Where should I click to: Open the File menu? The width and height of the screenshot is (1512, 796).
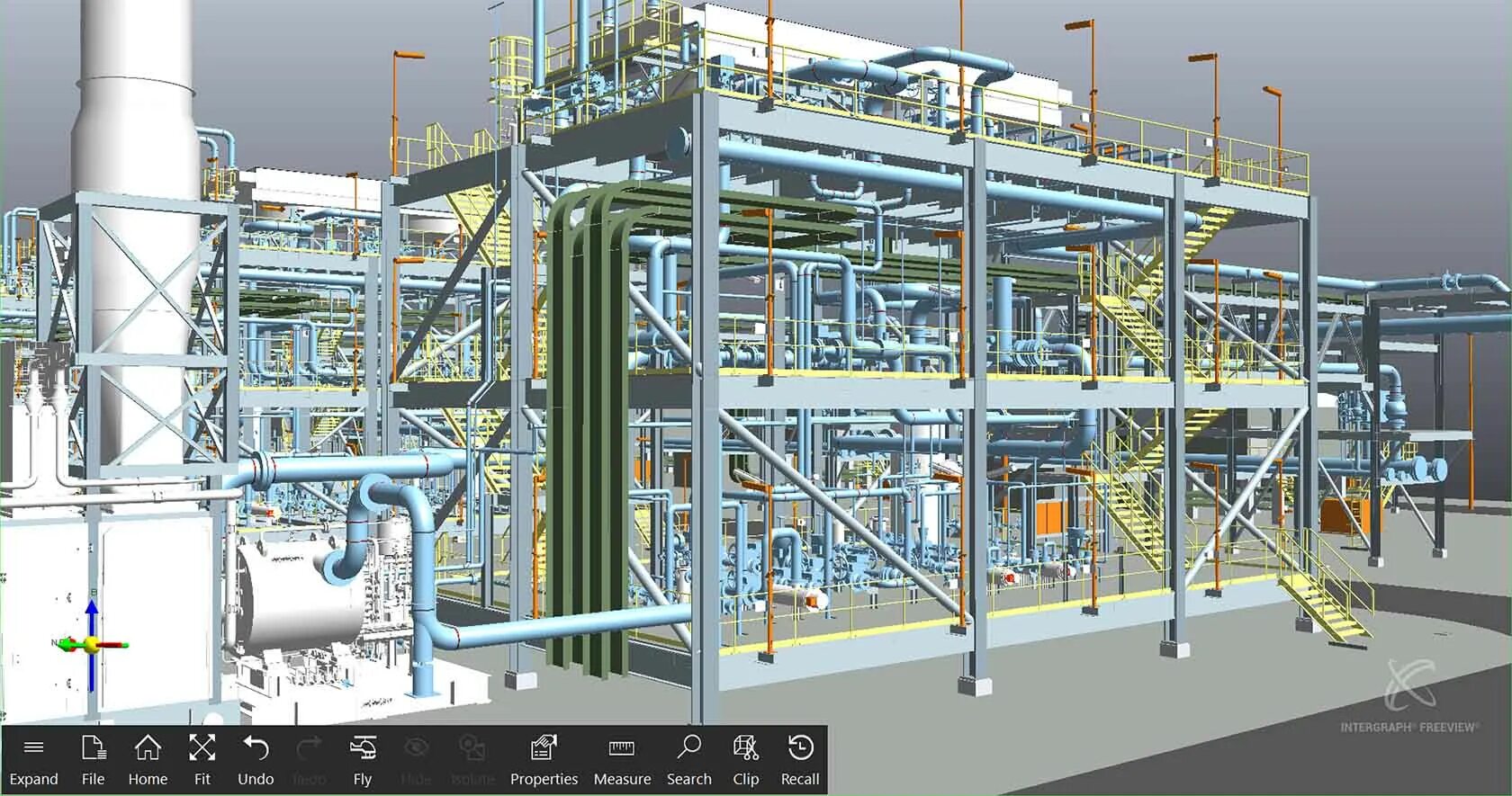coord(94,760)
